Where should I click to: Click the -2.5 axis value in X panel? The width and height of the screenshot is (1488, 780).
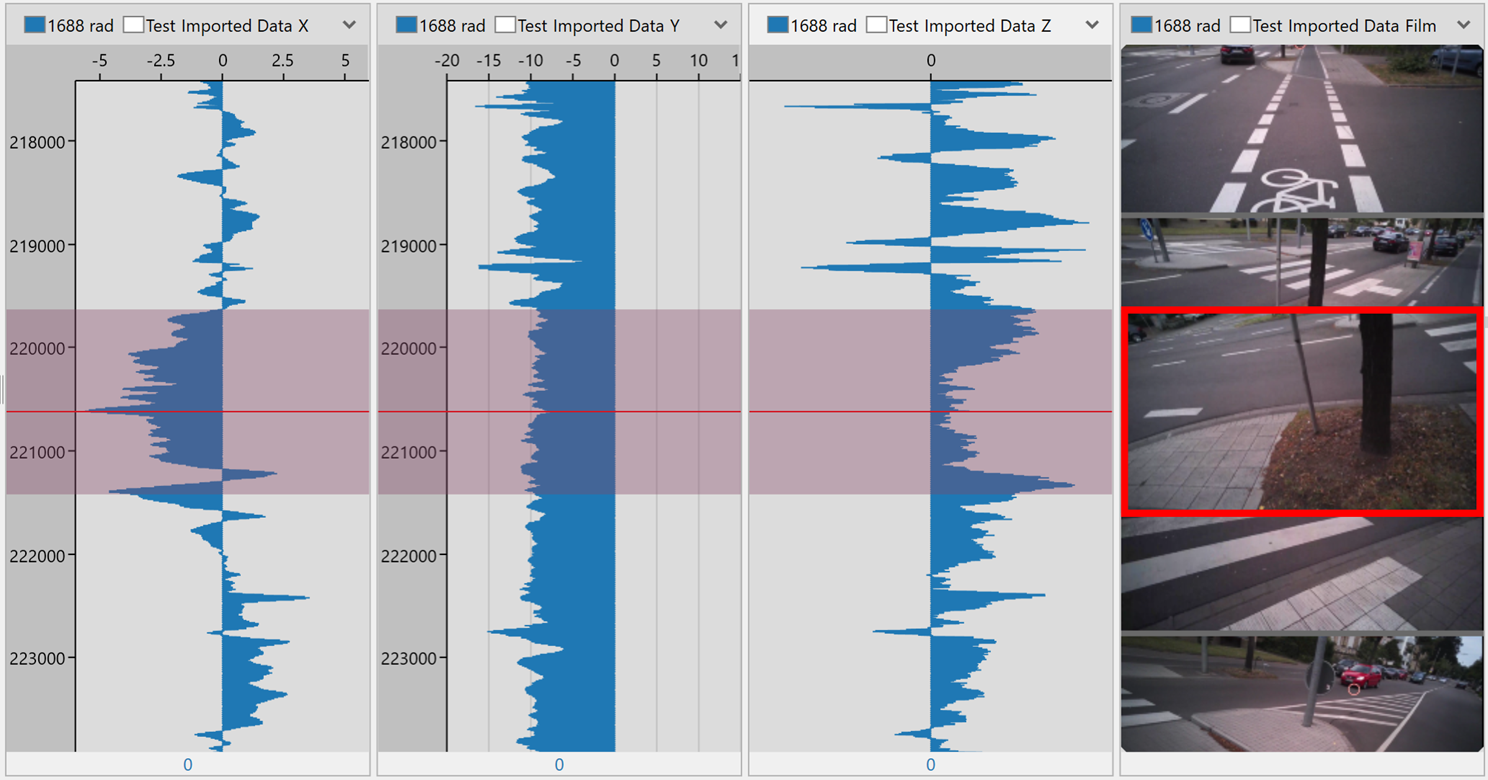tap(161, 61)
